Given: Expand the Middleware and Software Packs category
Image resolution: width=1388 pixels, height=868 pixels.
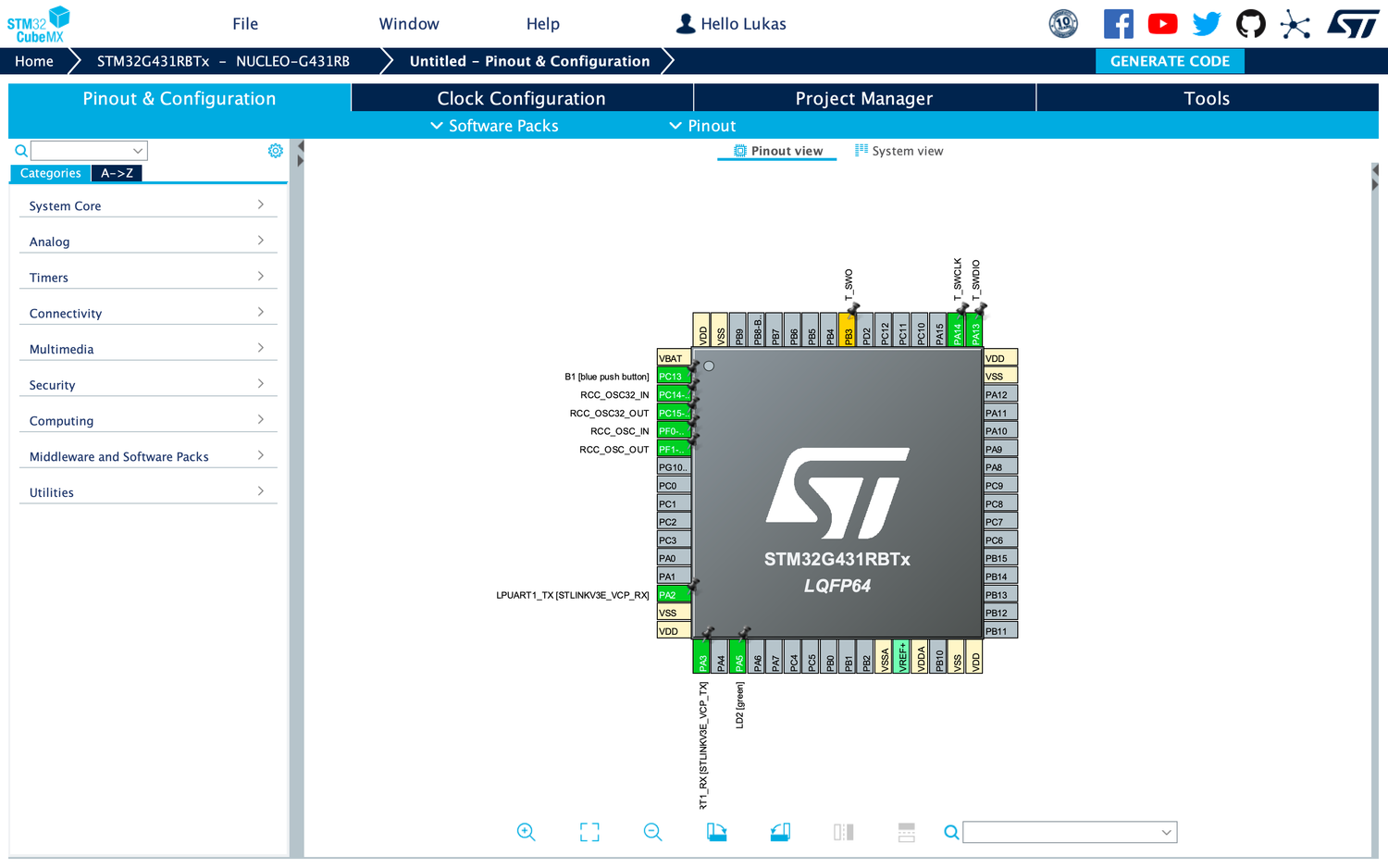Looking at the screenshot, I should click(x=148, y=456).
